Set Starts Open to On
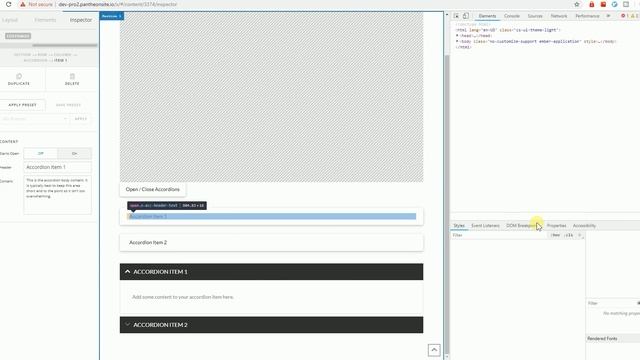The height and width of the screenshot is (360, 640). point(74,153)
